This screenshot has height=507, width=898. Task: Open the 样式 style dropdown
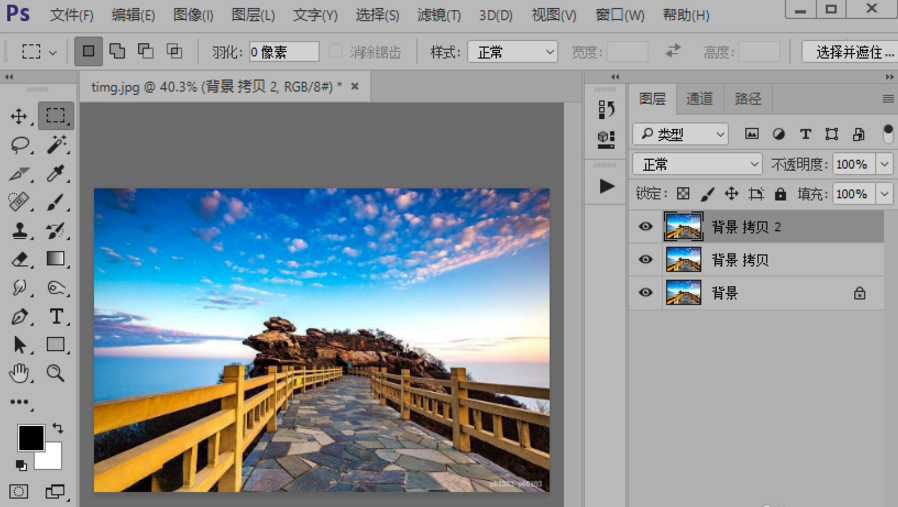pos(512,52)
